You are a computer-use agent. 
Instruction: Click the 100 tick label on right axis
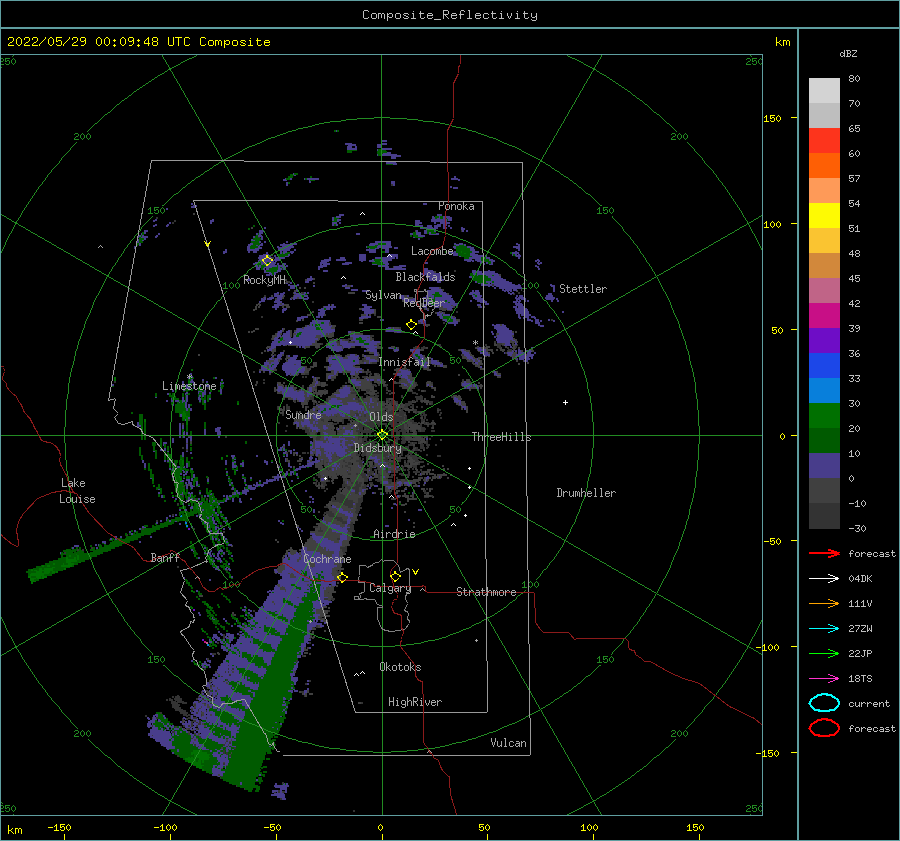[x=772, y=224]
